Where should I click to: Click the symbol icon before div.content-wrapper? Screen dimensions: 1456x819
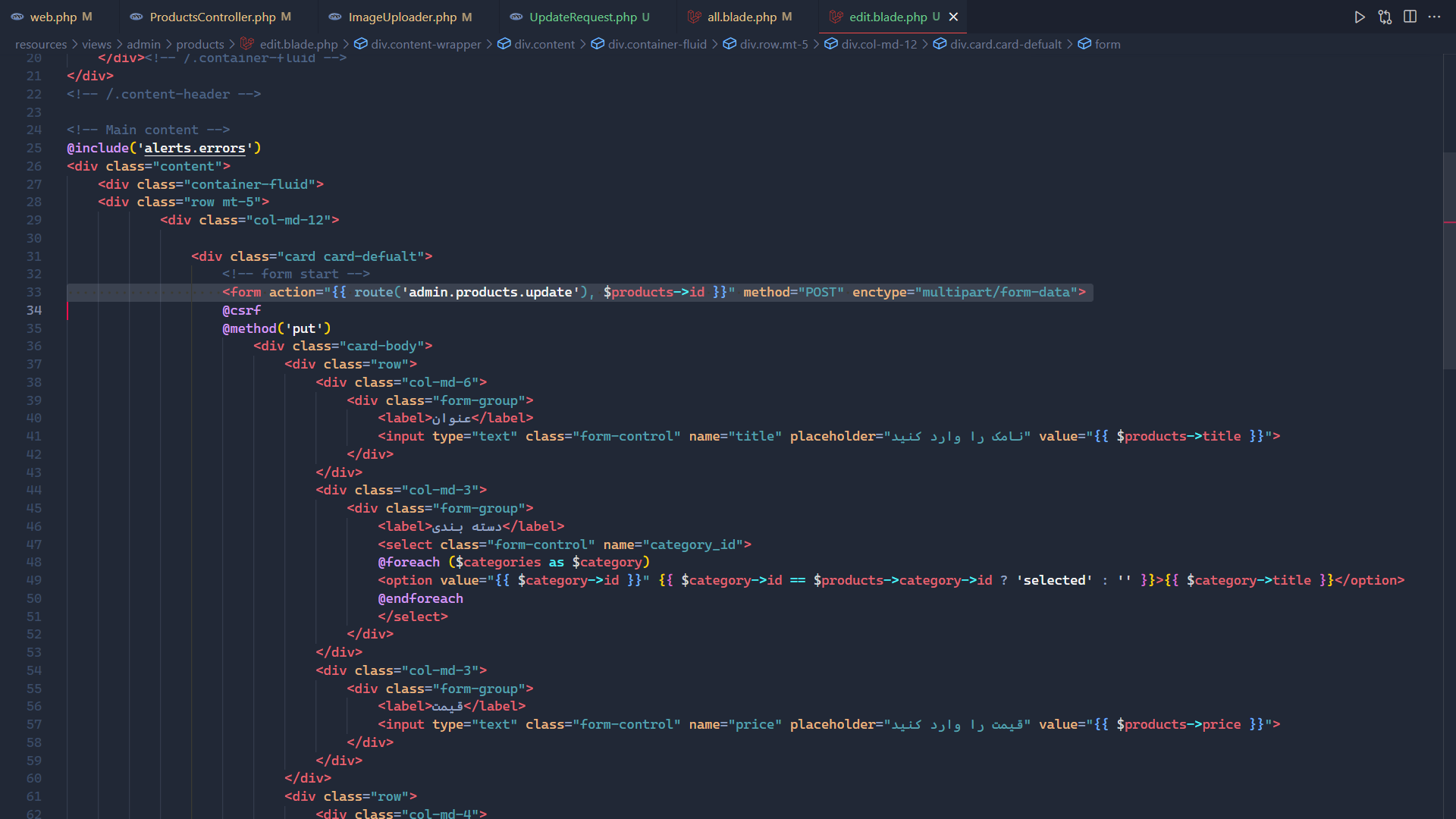pos(361,44)
